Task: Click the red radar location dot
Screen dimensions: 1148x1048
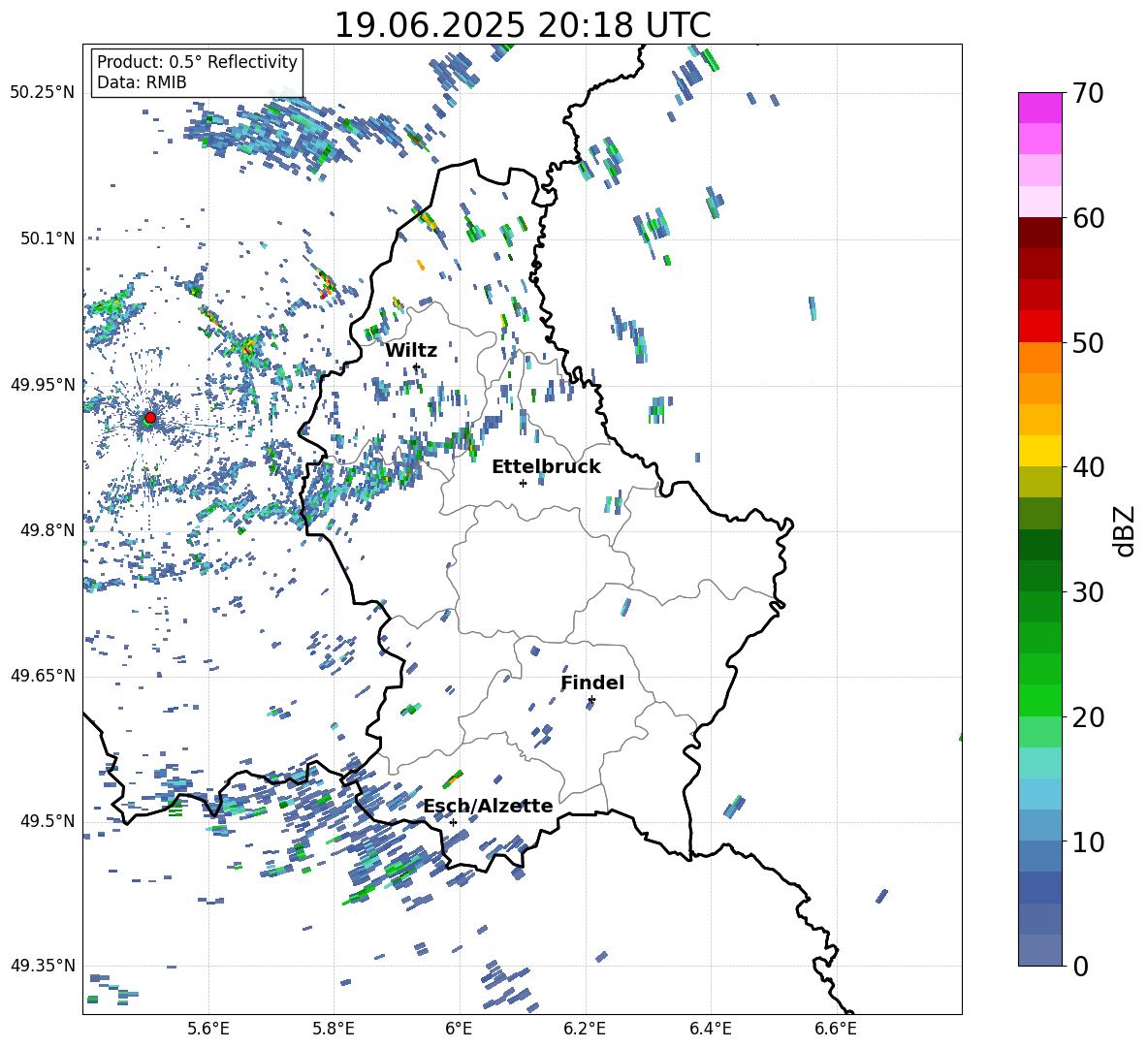Action: tap(150, 418)
